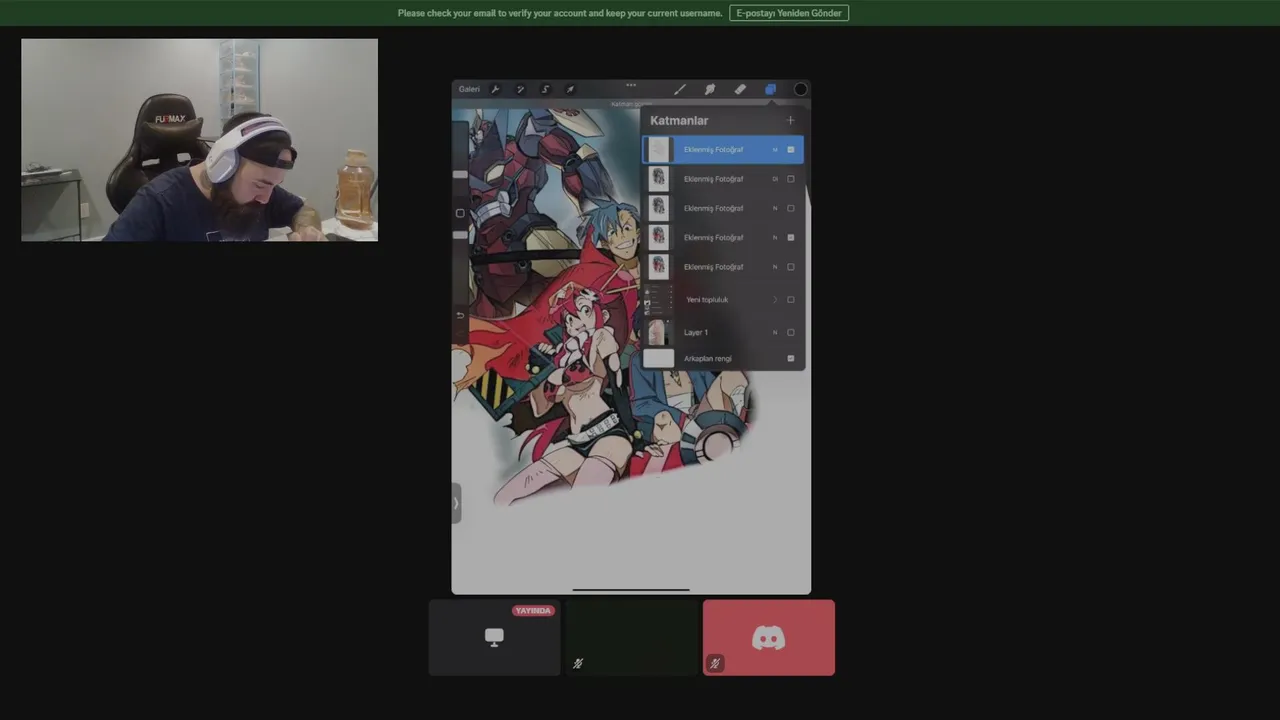Open blend mode Di on second layer

click(x=775, y=179)
